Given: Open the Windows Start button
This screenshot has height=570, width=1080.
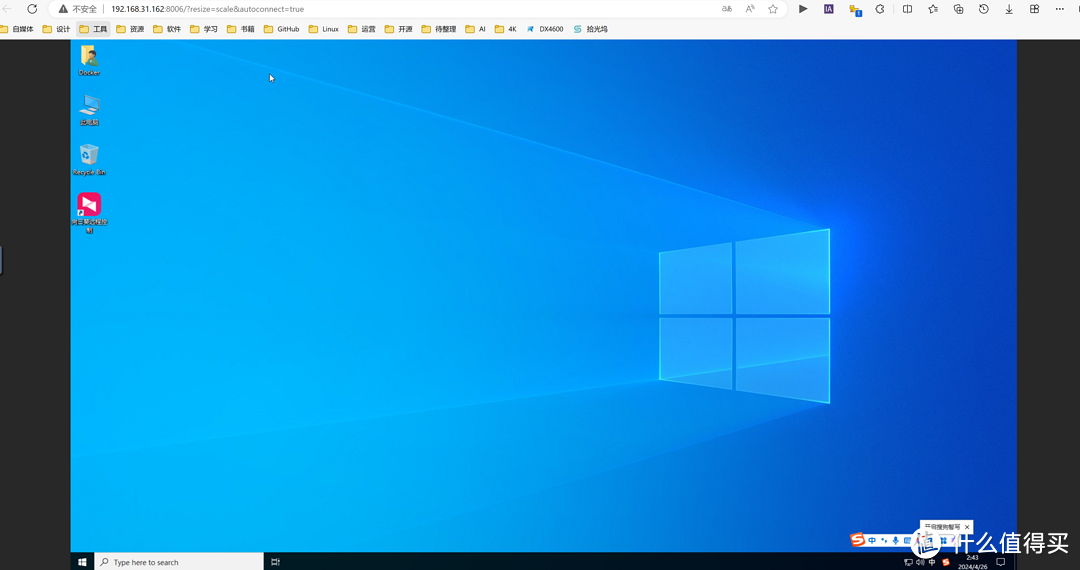Looking at the screenshot, I should (x=82, y=562).
